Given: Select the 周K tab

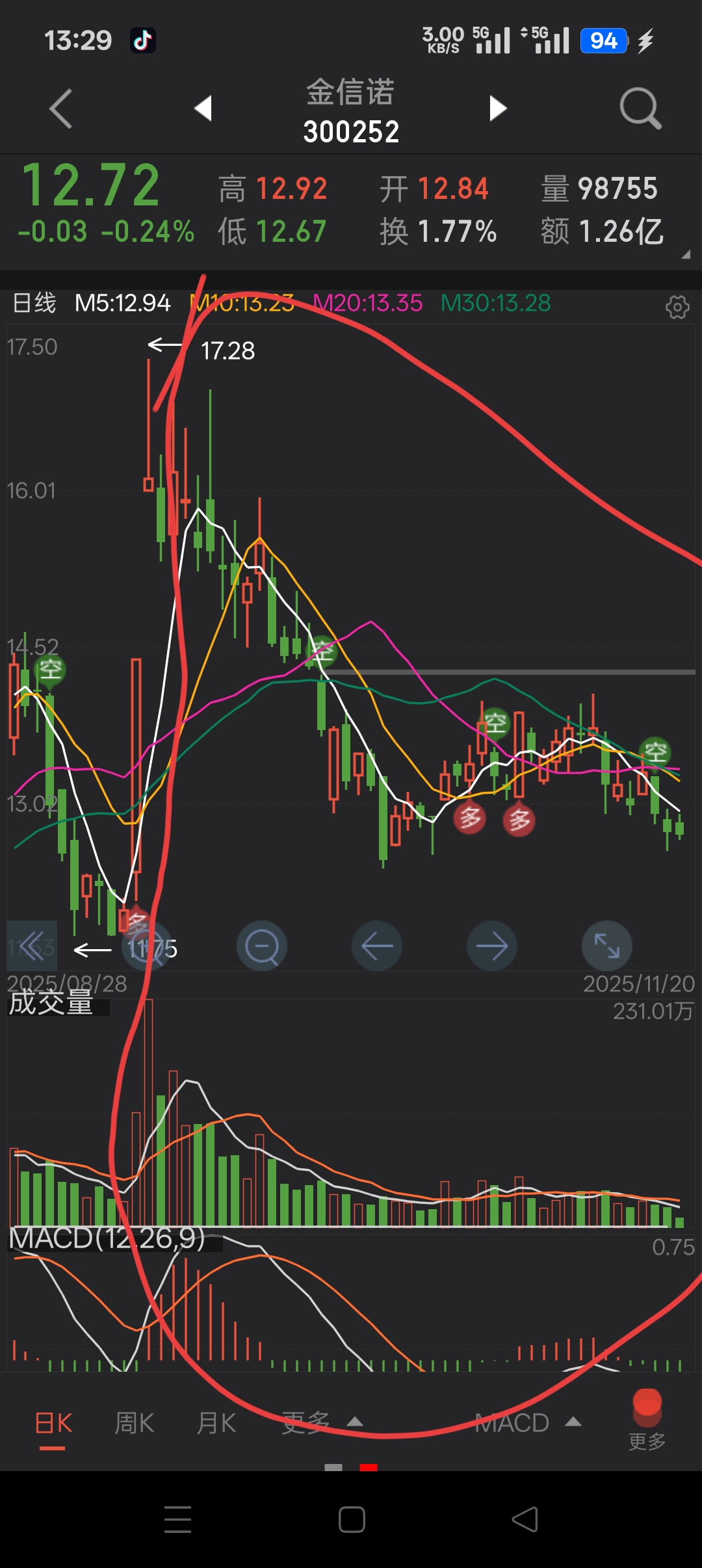Looking at the screenshot, I should point(135,1423).
